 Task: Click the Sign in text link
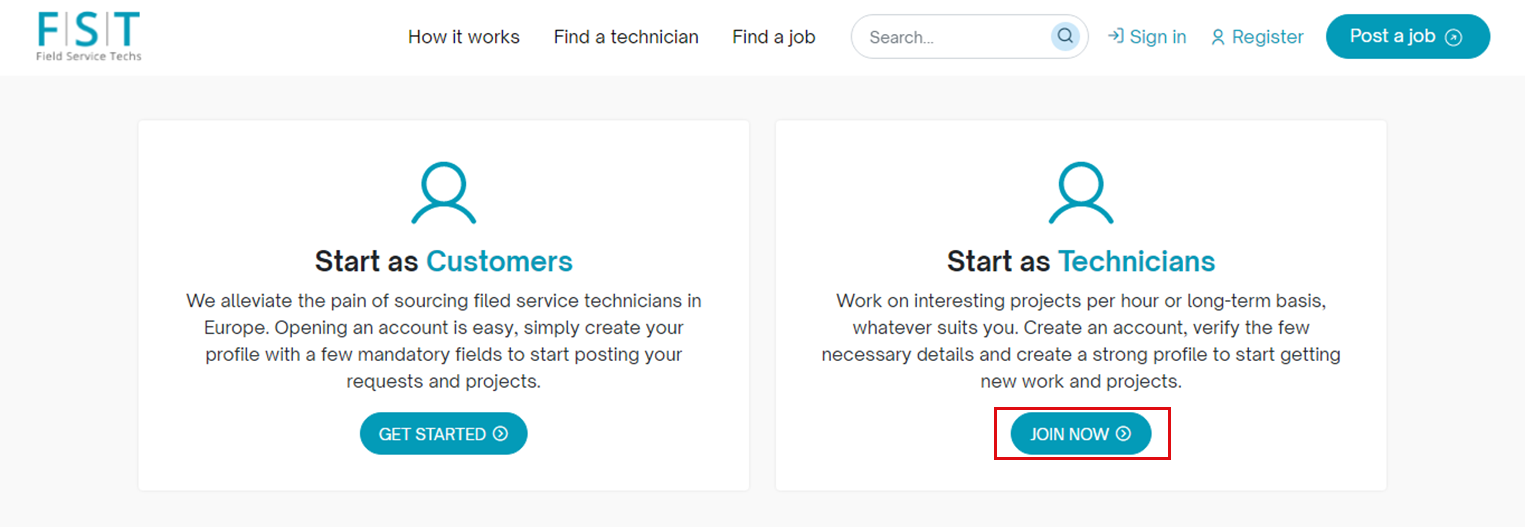[1157, 37]
